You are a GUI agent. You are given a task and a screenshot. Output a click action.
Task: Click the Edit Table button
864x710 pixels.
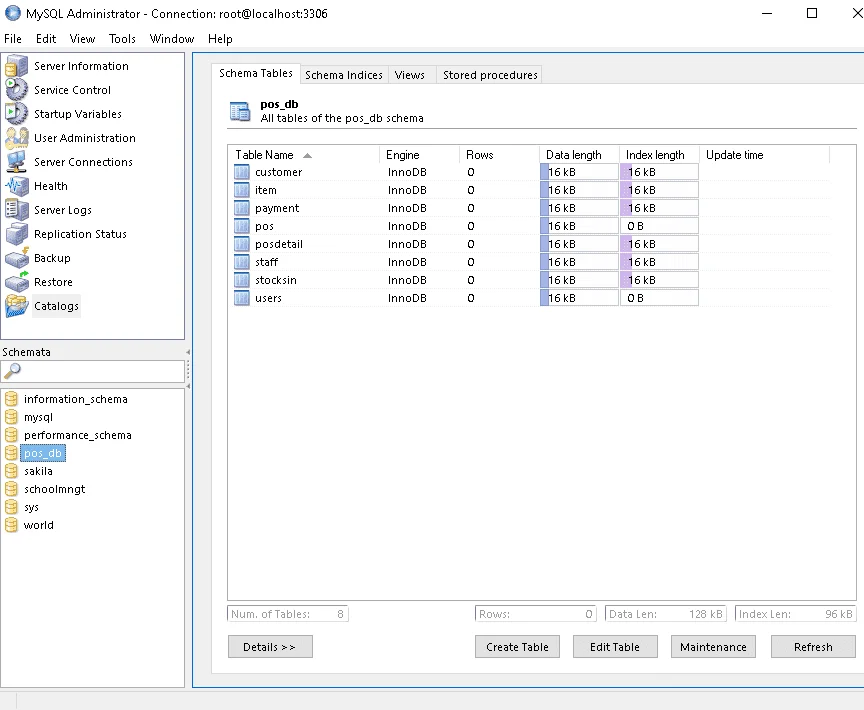(x=615, y=647)
